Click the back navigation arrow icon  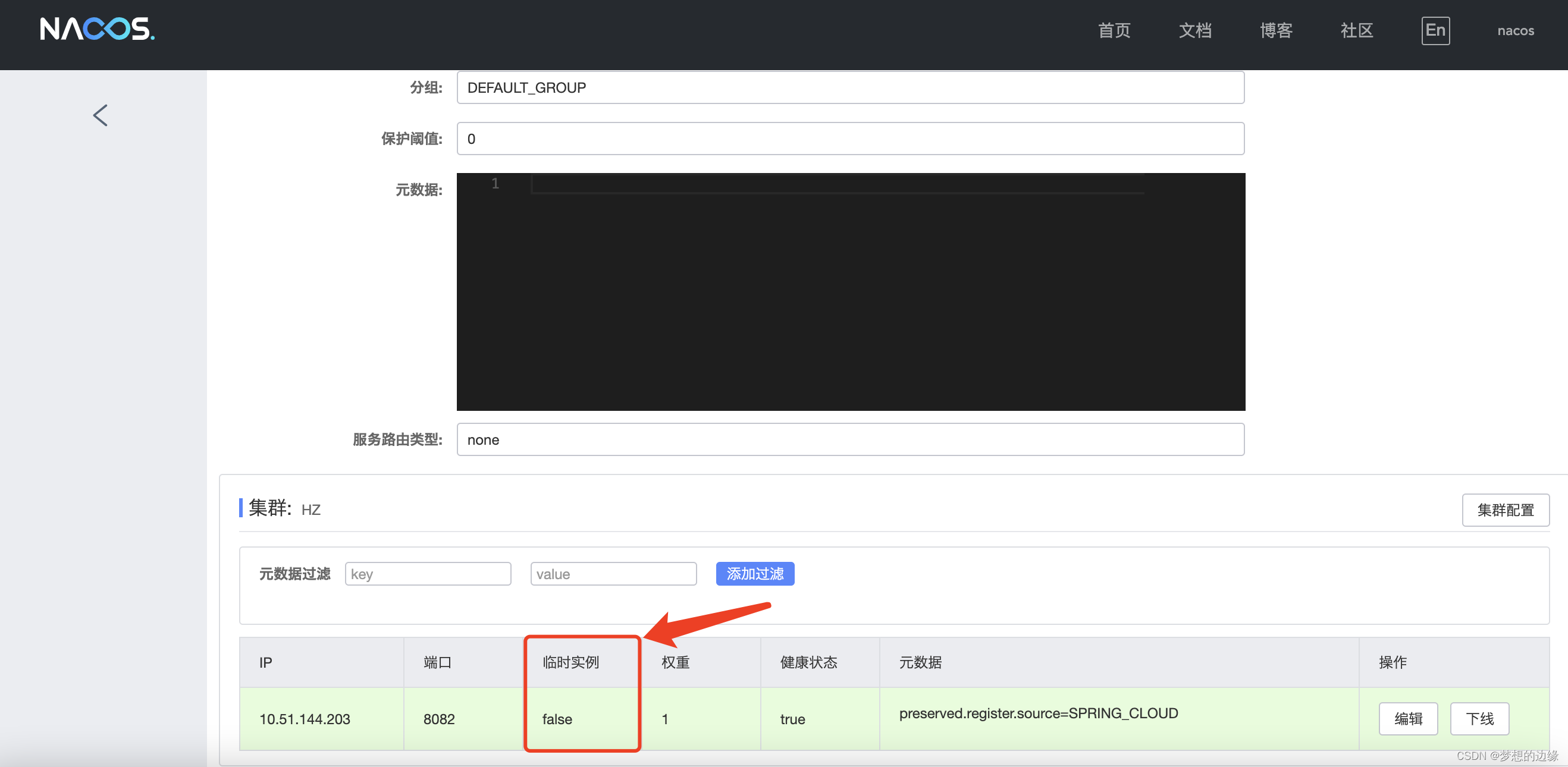point(99,113)
